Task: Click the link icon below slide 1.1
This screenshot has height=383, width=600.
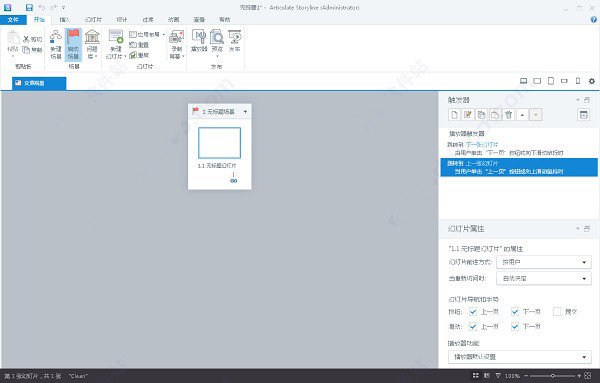Action: pos(233,181)
